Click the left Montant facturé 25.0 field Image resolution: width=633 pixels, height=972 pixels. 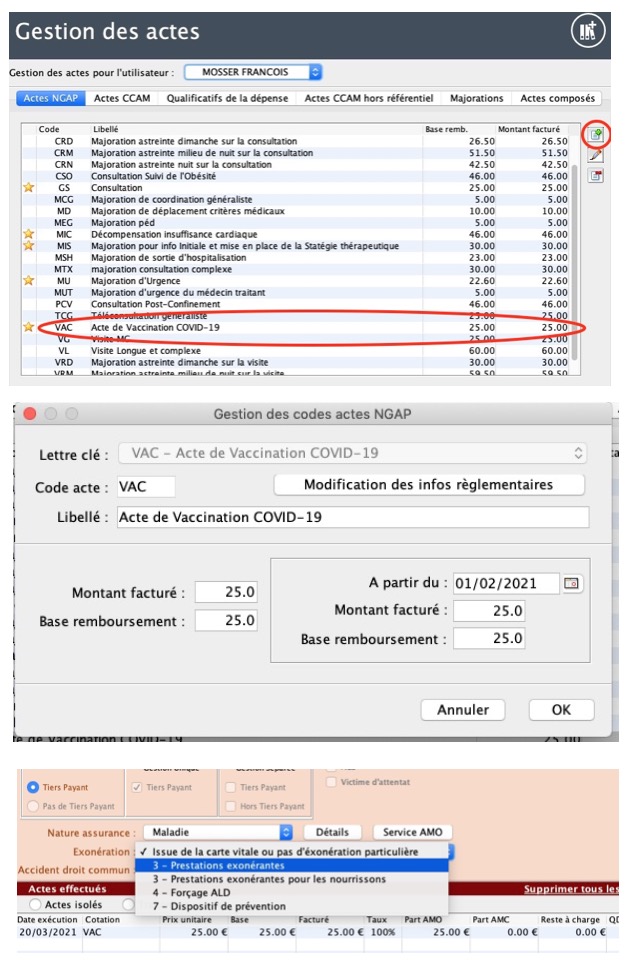click(x=226, y=592)
